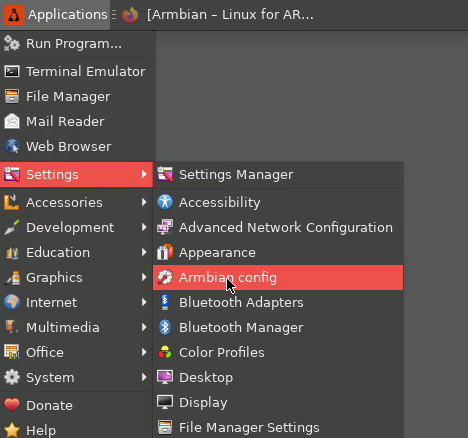Expand the Graphics submenu arrow
Image resolution: width=468 pixels, height=438 pixels.
click(144, 277)
